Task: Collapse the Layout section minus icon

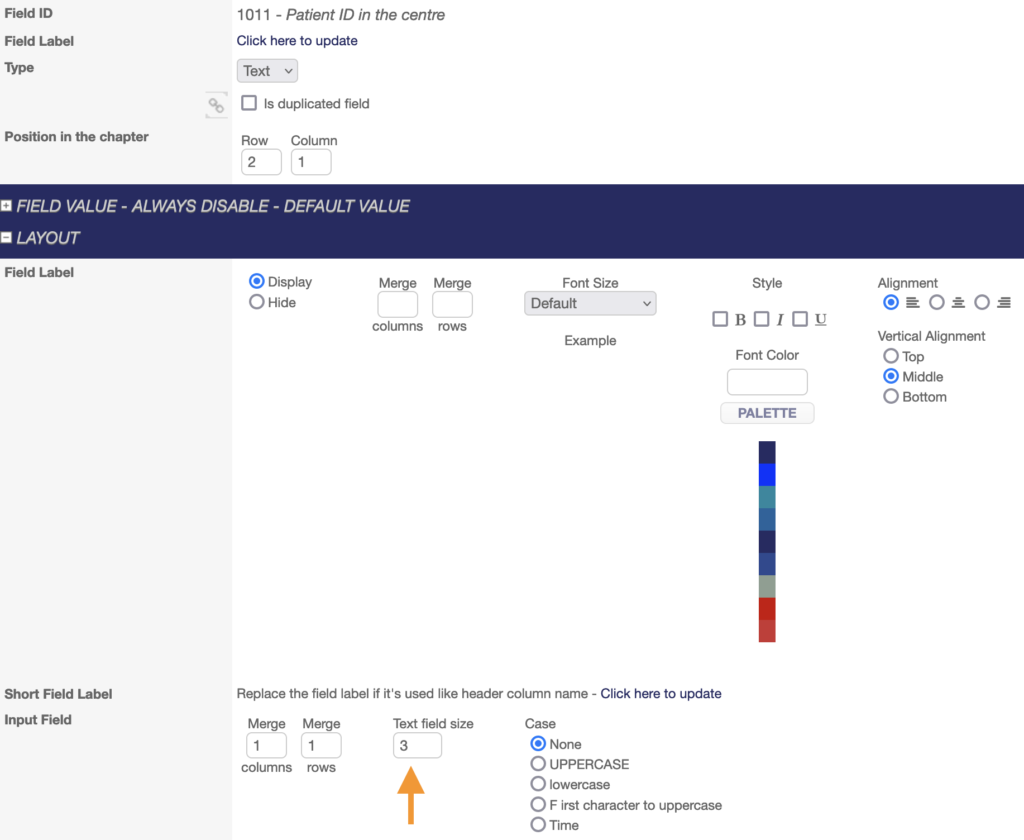Action: coord(7,238)
